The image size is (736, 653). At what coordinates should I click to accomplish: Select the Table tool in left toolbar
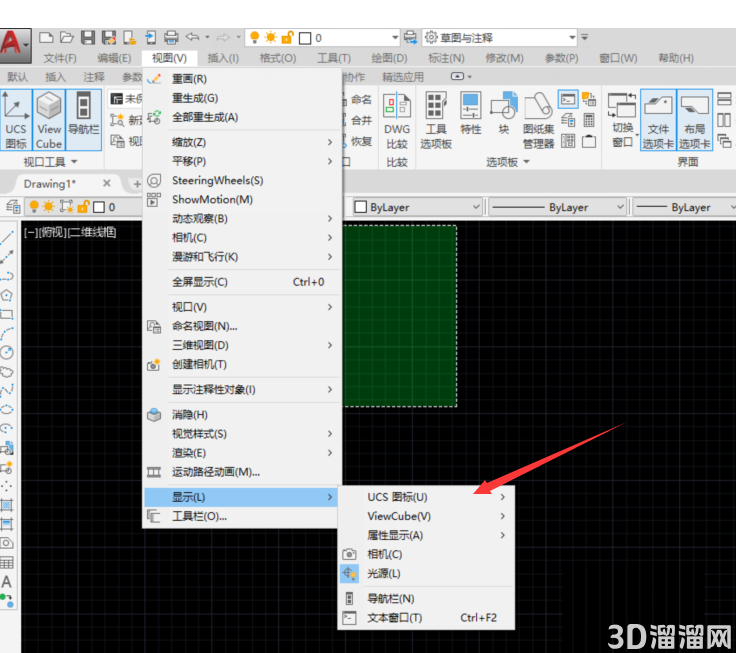tap(7, 562)
